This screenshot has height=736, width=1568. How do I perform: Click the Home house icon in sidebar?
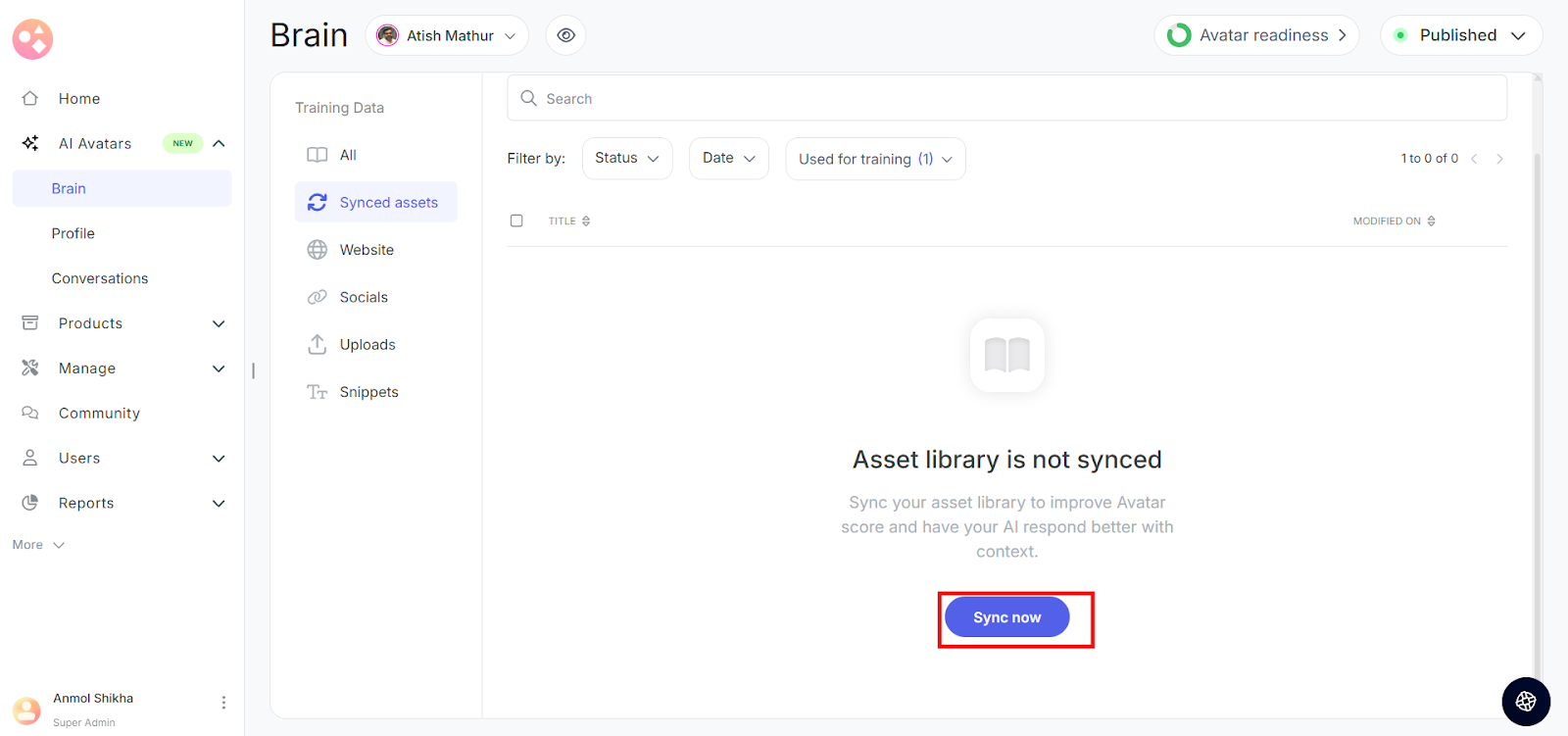coord(30,98)
